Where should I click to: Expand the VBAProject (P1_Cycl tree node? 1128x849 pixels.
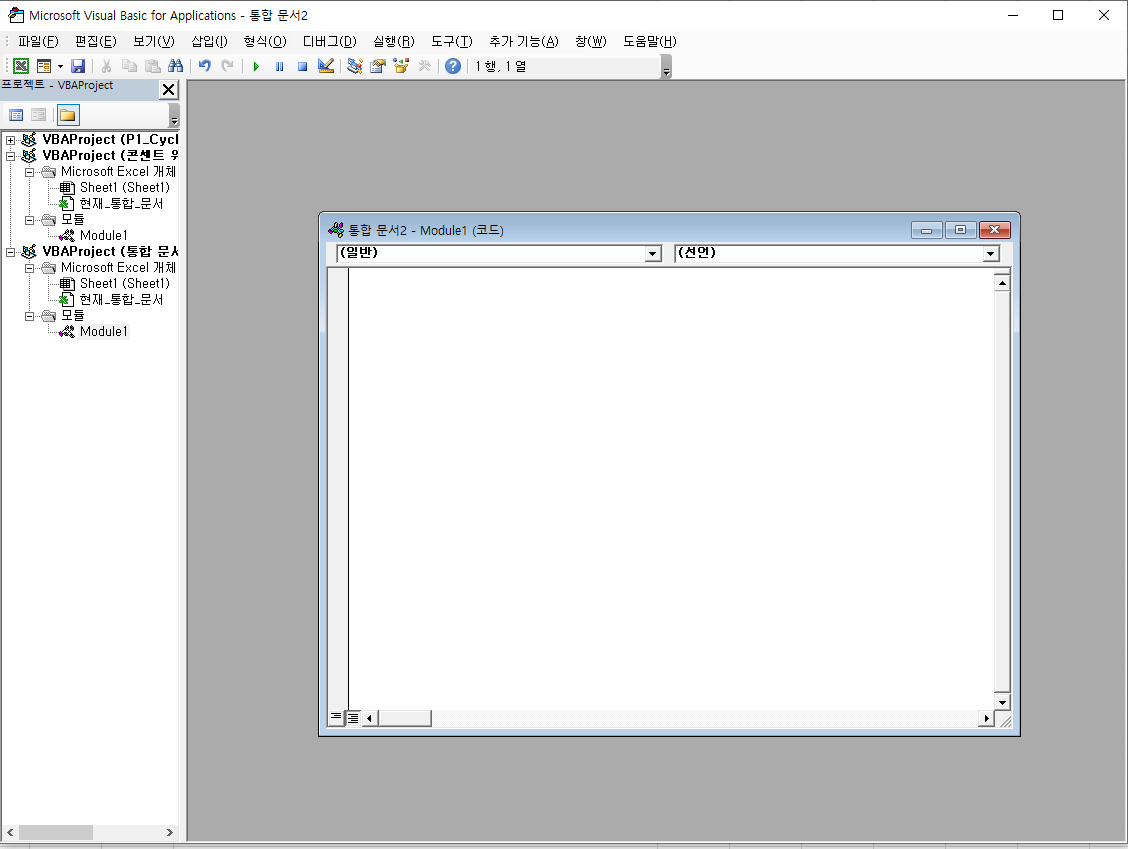(x=11, y=140)
